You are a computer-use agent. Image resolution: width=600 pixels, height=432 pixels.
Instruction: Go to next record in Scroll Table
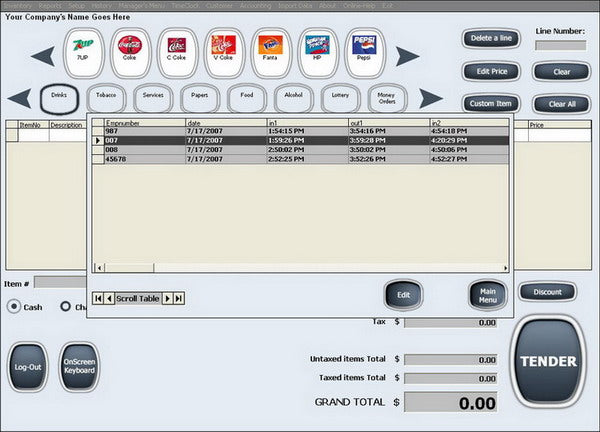(167, 298)
